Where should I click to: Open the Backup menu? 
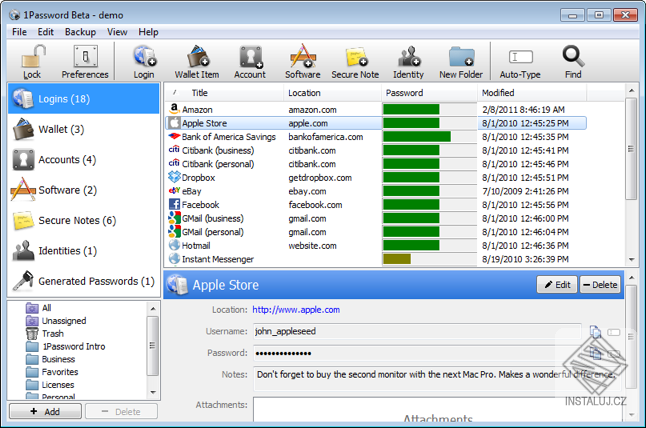[x=80, y=32]
